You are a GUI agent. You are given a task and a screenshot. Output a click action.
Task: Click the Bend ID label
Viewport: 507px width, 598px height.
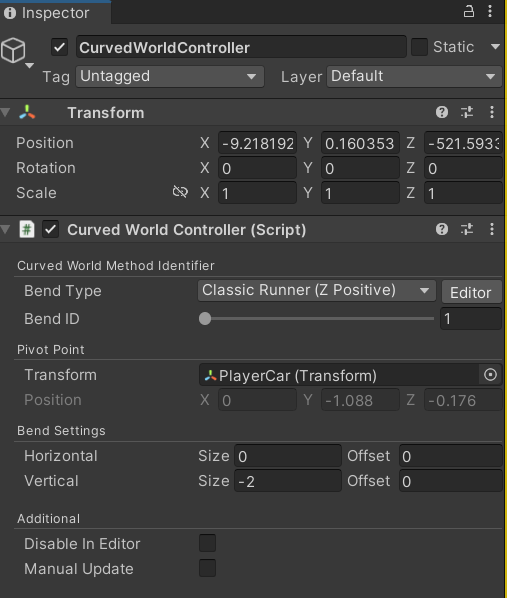pyautogui.click(x=52, y=319)
